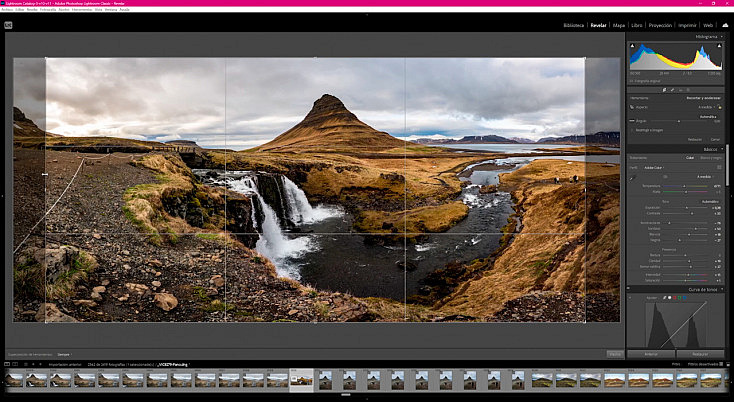This screenshot has width=734, height=402.
Task: Click the right panel vertical scrollbar
Action: coord(727,164)
